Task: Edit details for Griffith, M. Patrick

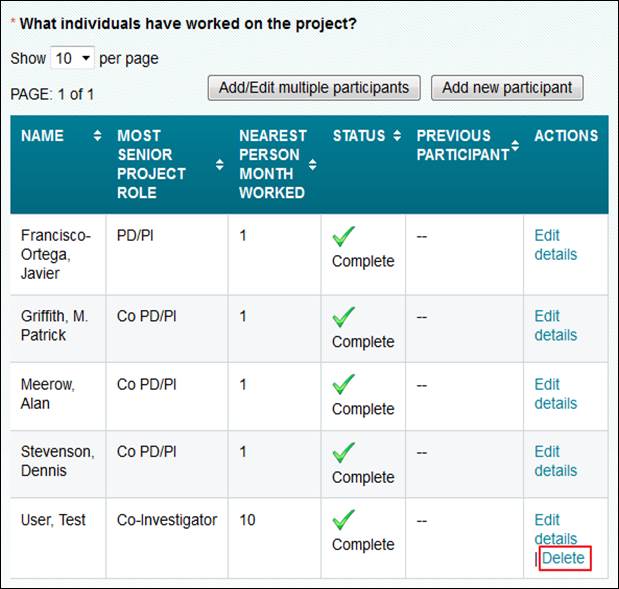Action: click(x=555, y=326)
